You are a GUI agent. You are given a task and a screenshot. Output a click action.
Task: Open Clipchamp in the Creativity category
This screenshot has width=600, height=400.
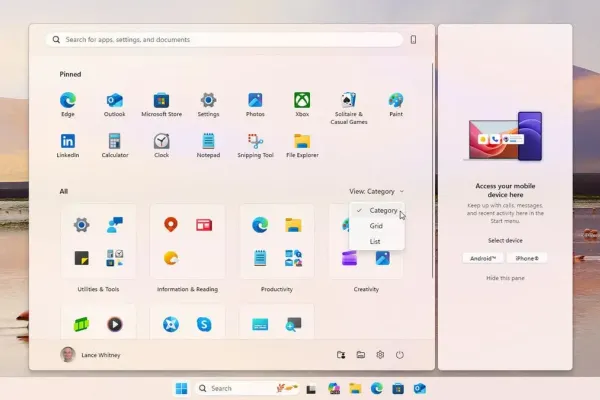coord(349,258)
